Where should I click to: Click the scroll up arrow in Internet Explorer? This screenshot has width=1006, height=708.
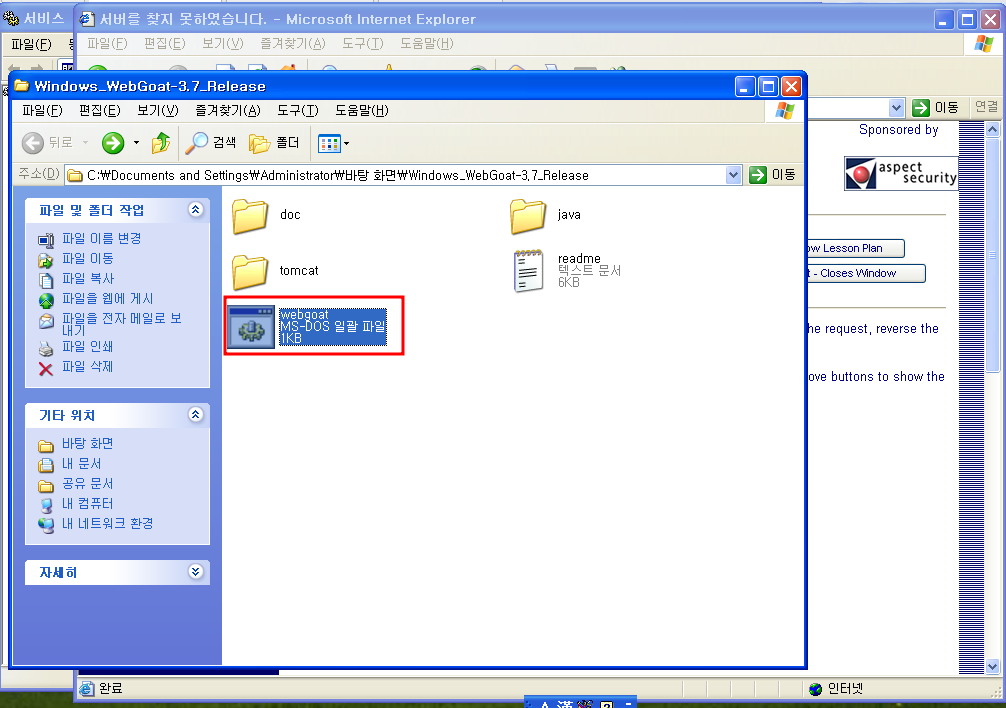(x=993, y=130)
